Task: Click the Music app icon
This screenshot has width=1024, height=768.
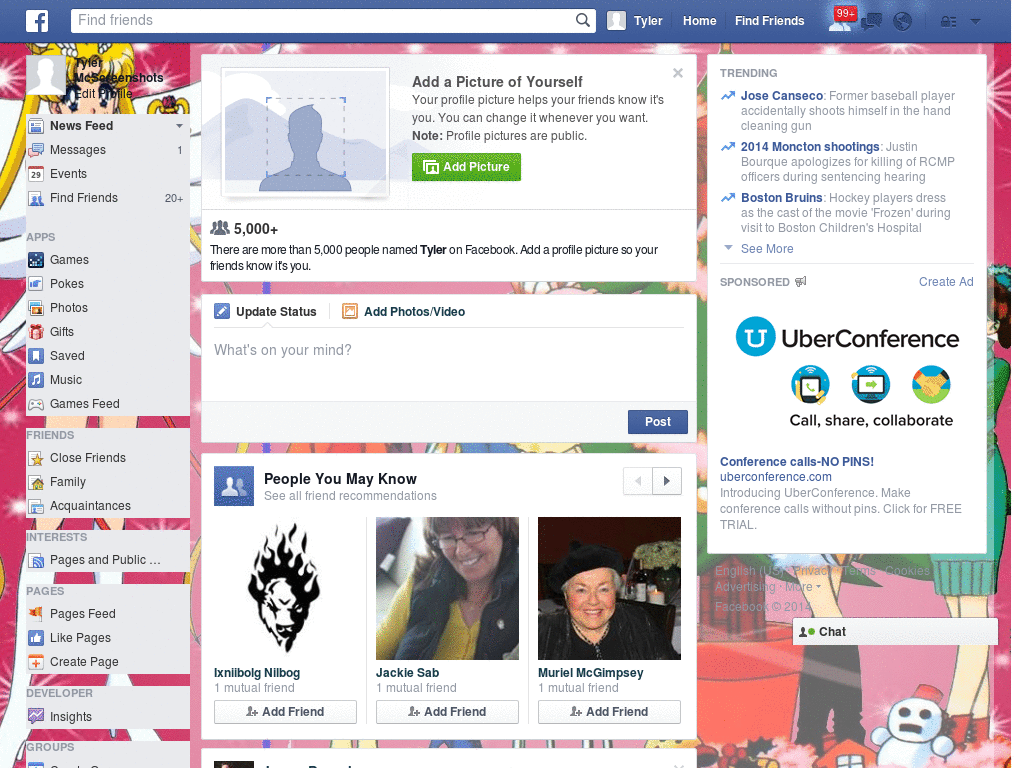Action: pos(37,380)
